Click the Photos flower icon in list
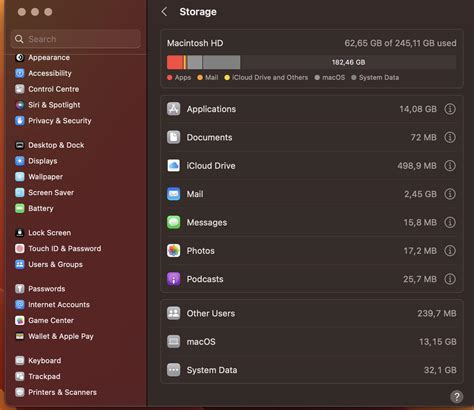The image size is (474, 410). click(174, 251)
